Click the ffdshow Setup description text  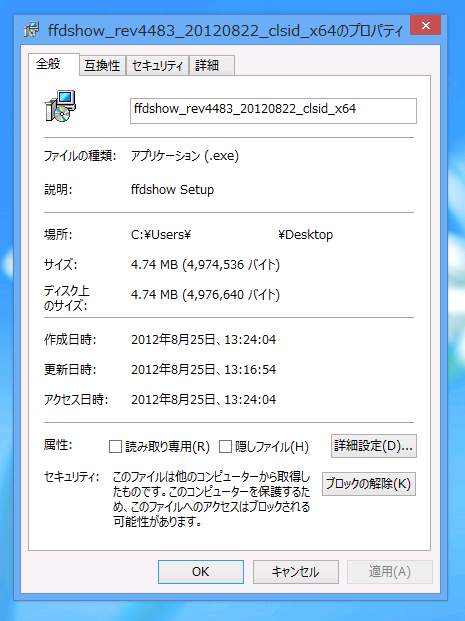tap(172, 190)
